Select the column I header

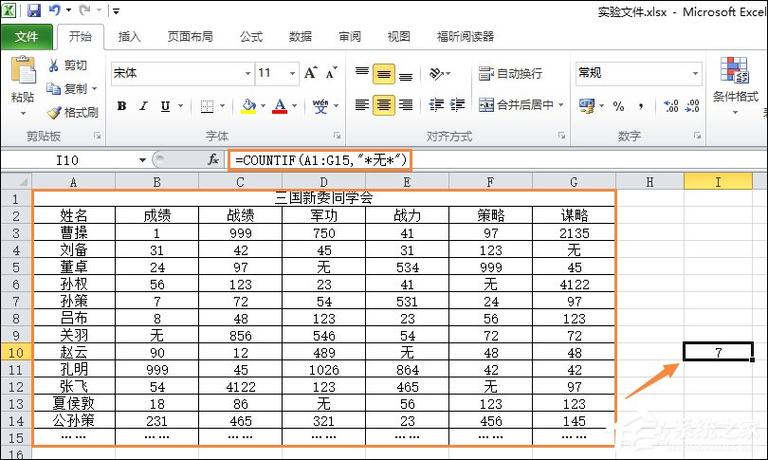[718, 182]
